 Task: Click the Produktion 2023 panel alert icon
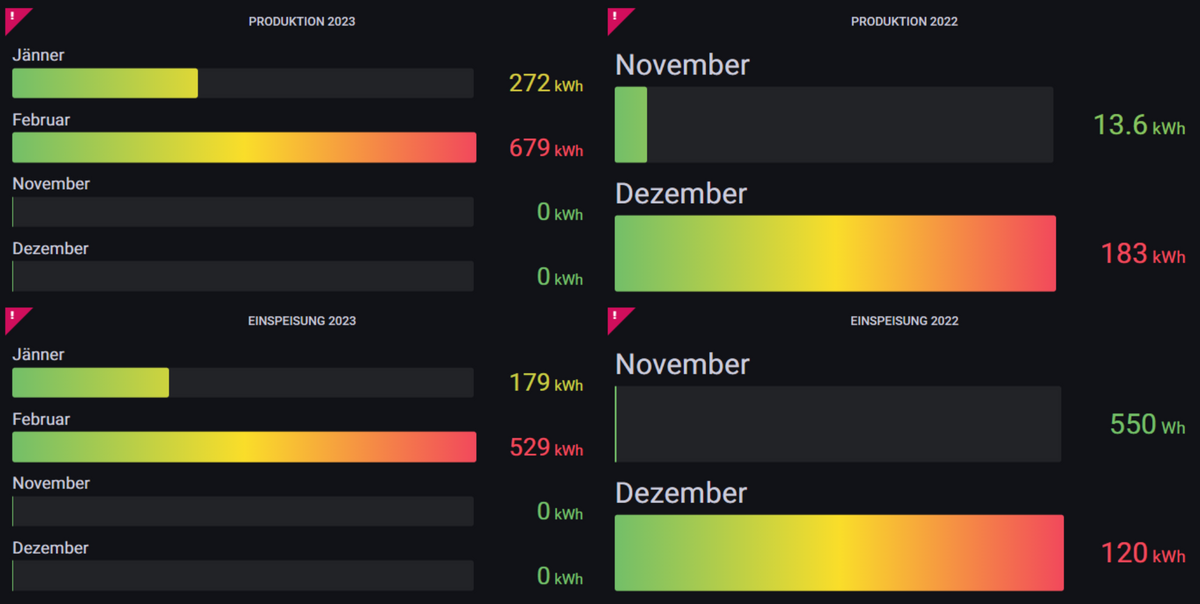pos(14,17)
